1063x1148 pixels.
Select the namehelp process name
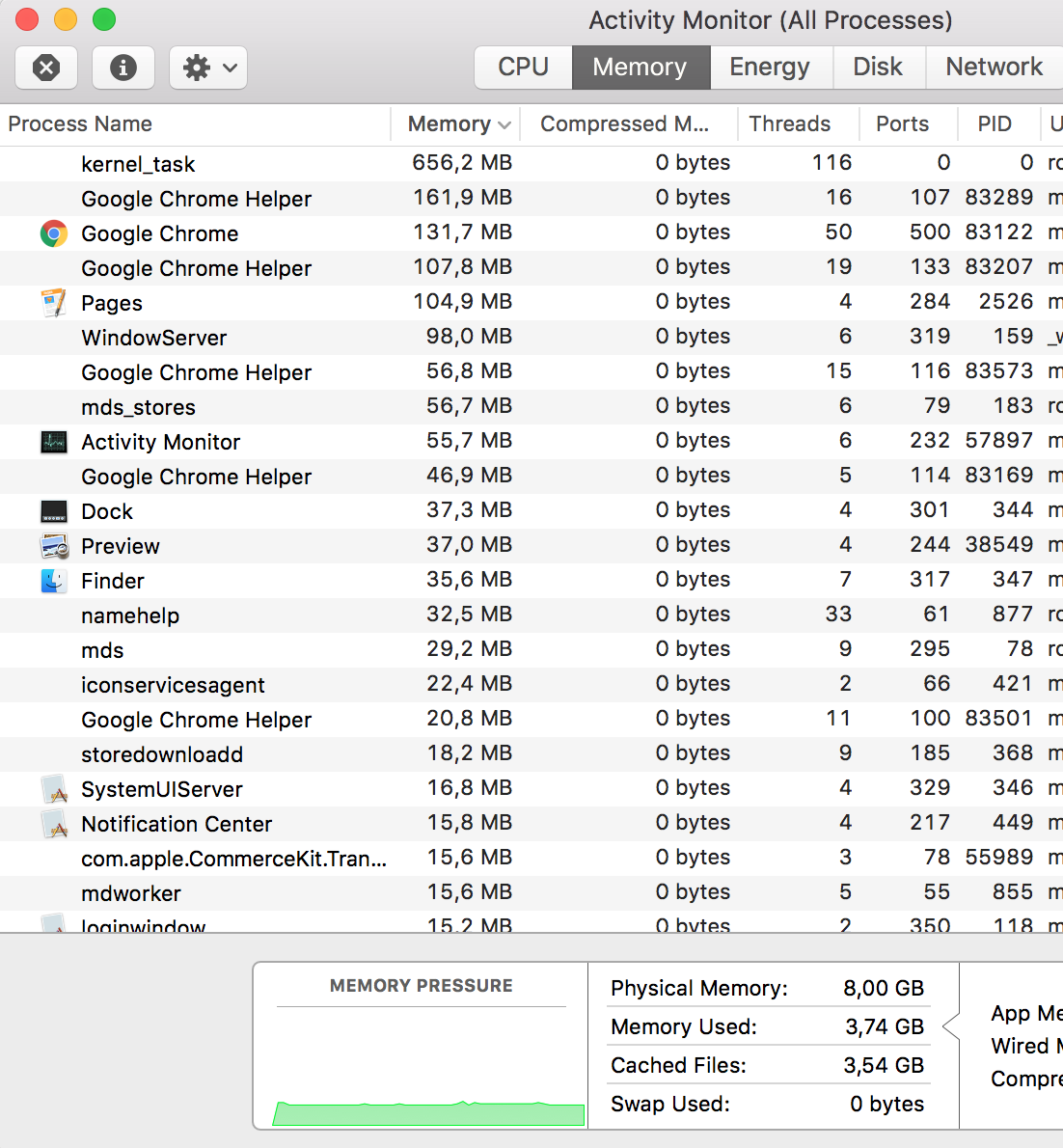tap(130, 615)
